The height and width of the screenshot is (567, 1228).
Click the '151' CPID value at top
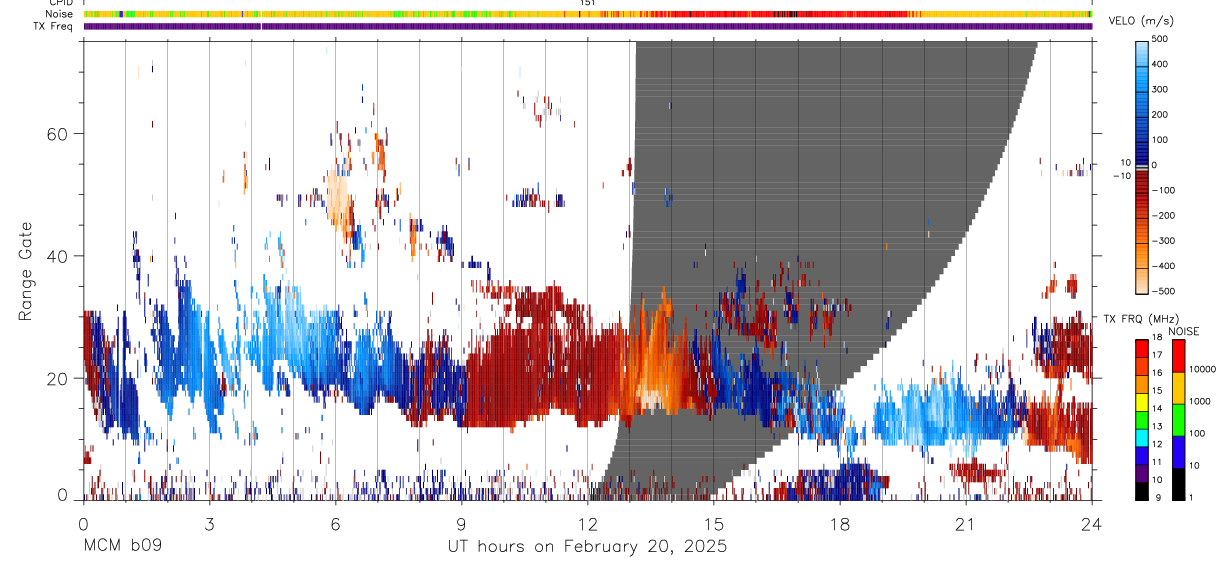[x=587, y=3]
